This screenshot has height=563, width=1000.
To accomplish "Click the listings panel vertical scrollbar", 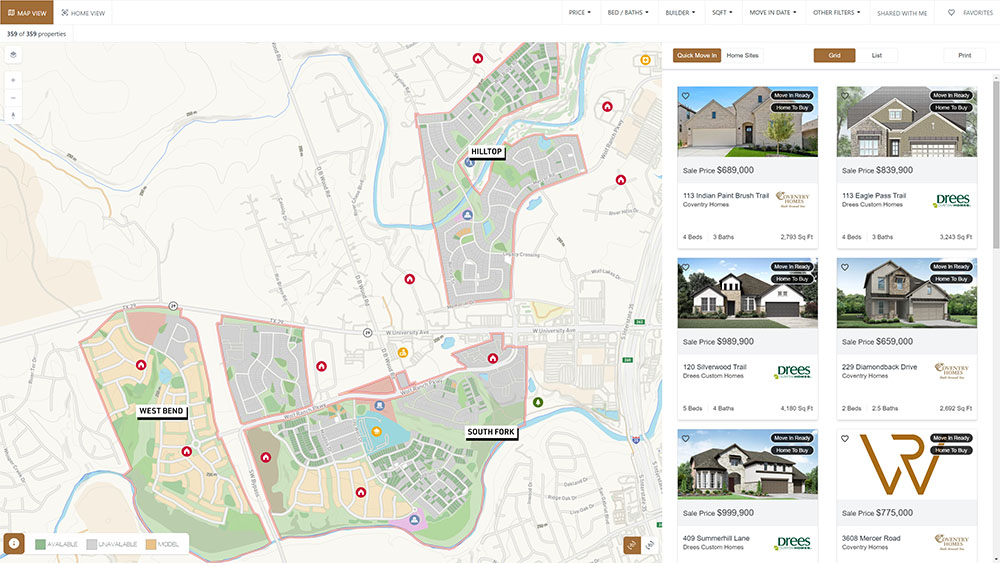I will click(996, 166).
